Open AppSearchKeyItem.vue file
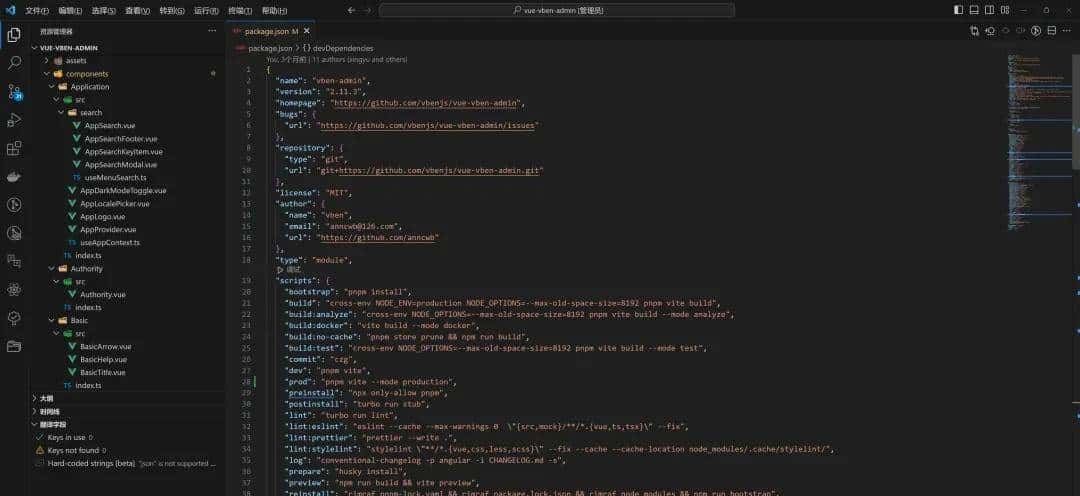The height and width of the screenshot is (496, 1080). [123, 152]
